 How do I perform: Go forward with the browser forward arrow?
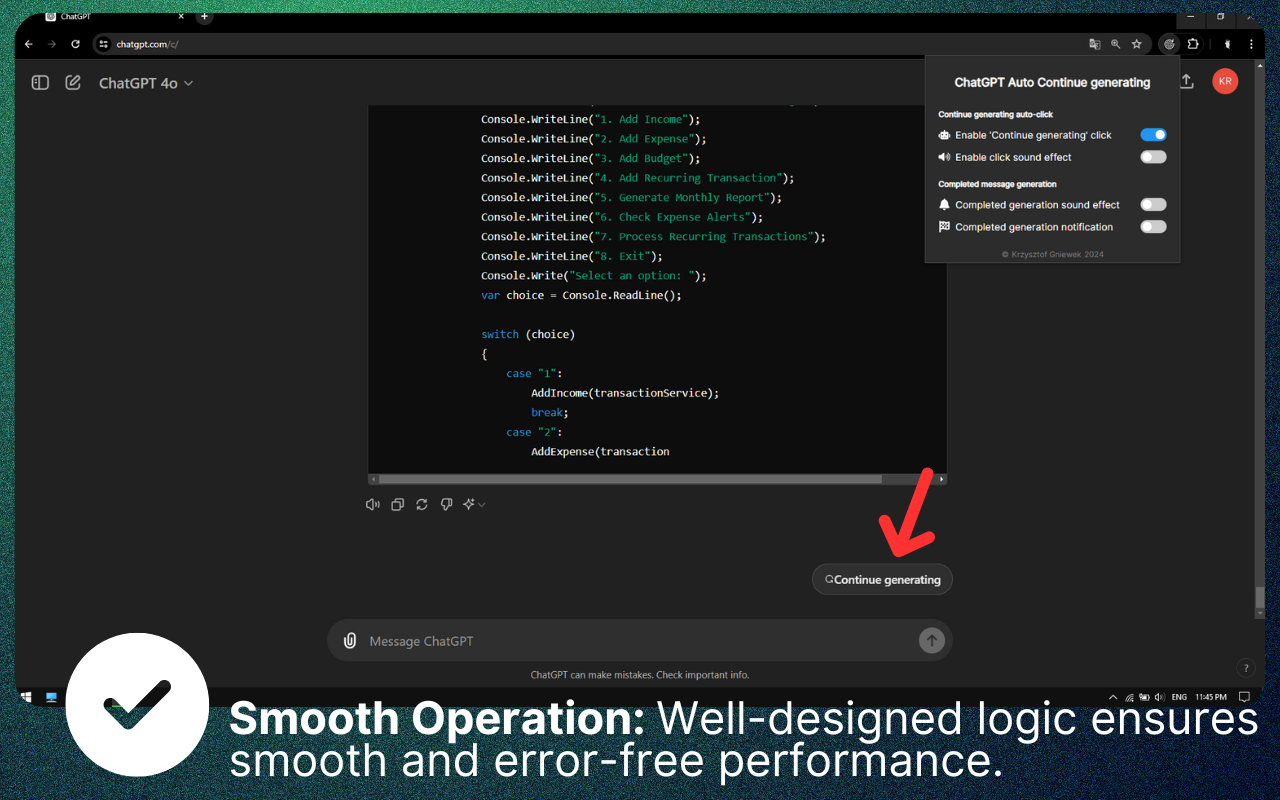[52, 44]
